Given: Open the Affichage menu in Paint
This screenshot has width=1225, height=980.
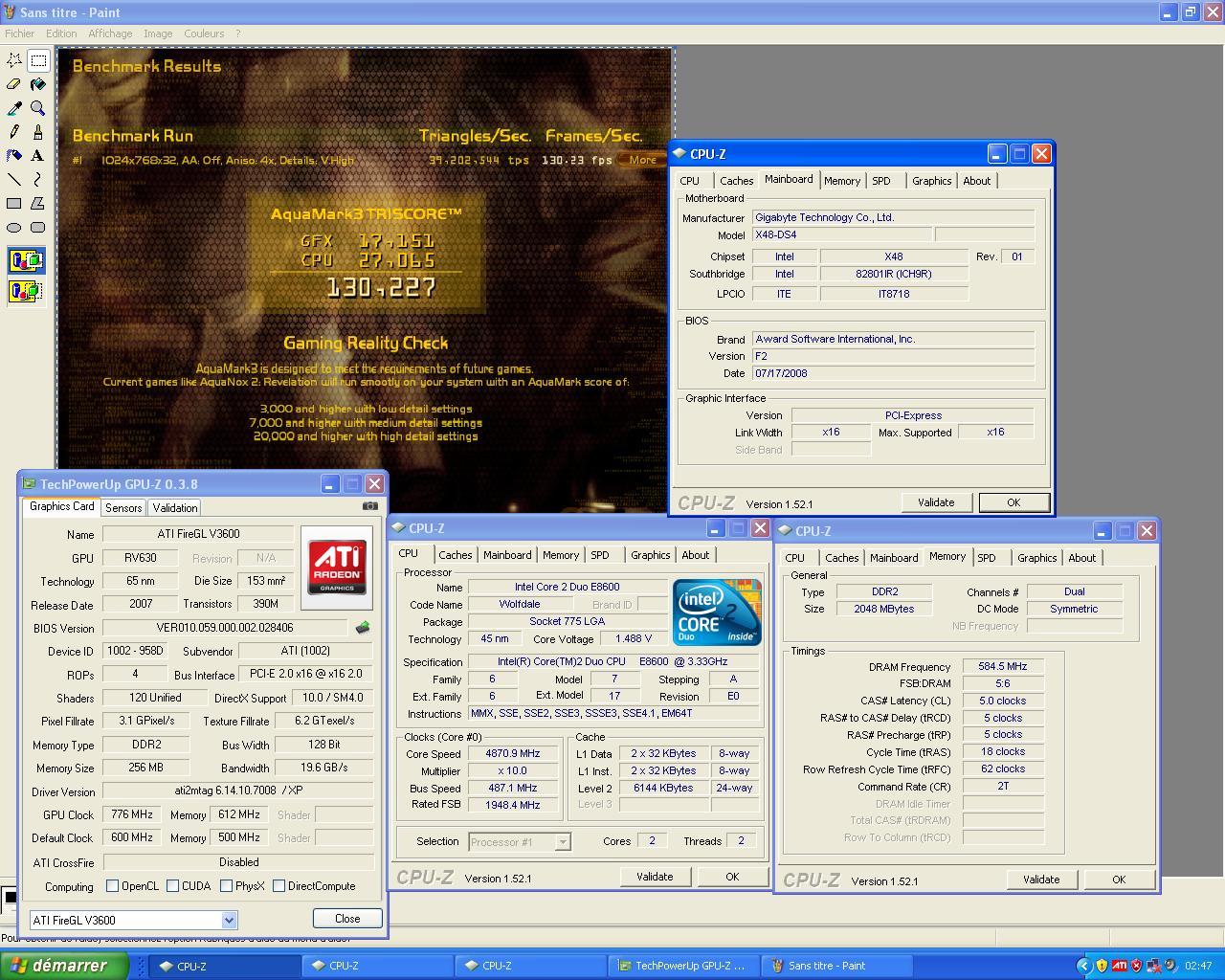Looking at the screenshot, I should [110, 33].
